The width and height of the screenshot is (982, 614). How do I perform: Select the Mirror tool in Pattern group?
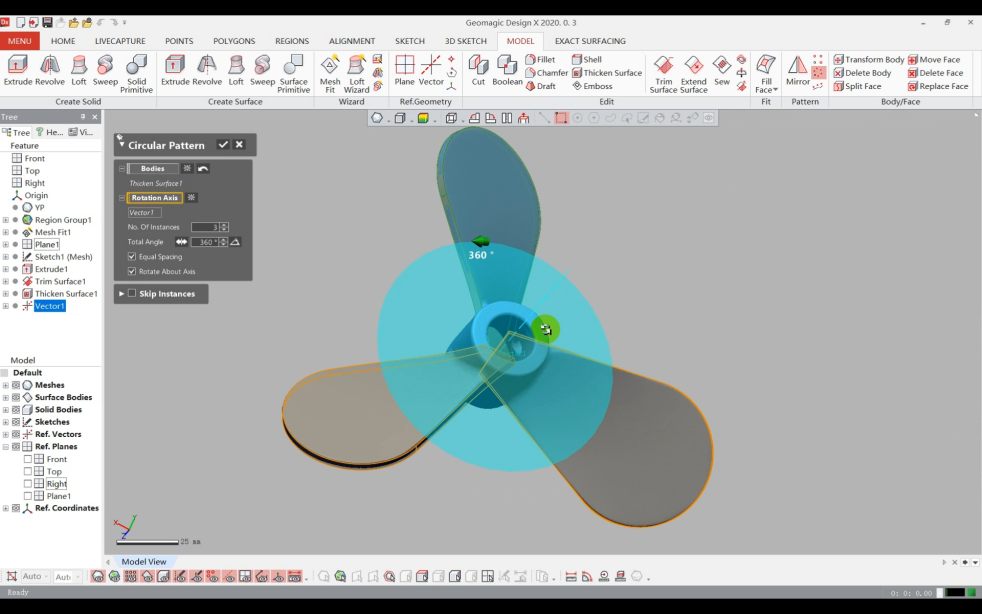(797, 70)
